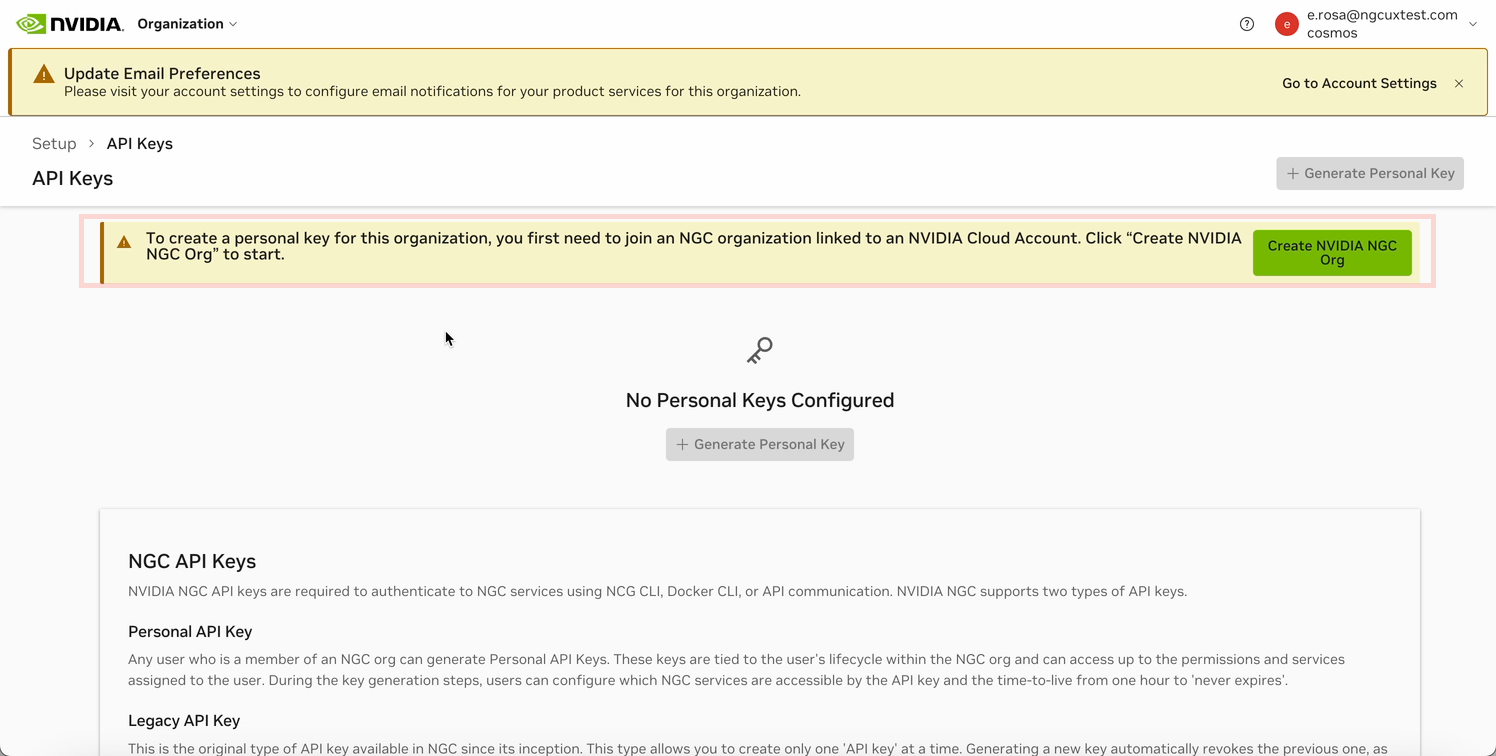Click the NGC API Keys heading
The height and width of the screenshot is (756, 1496).
click(192, 561)
